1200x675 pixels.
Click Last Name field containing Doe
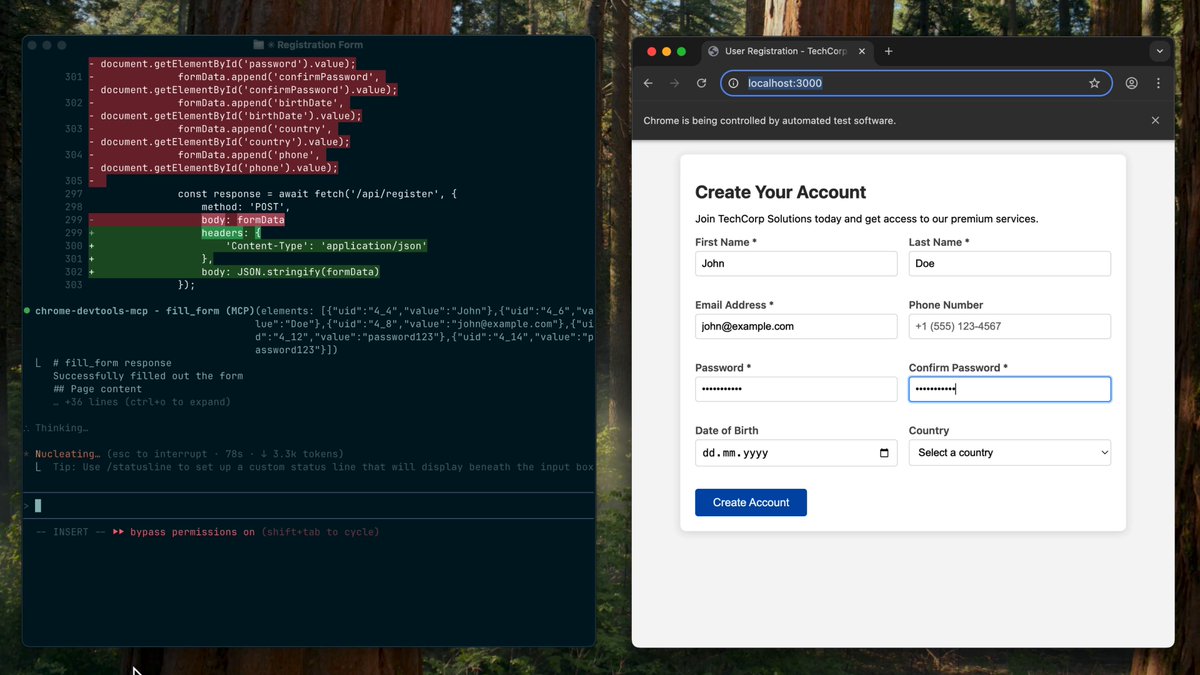pyautogui.click(x=1010, y=264)
